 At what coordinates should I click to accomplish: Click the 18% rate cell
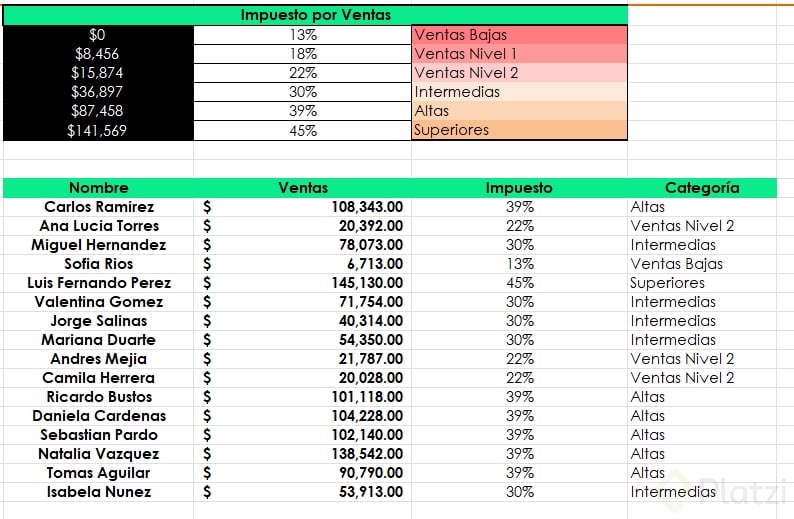point(302,54)
